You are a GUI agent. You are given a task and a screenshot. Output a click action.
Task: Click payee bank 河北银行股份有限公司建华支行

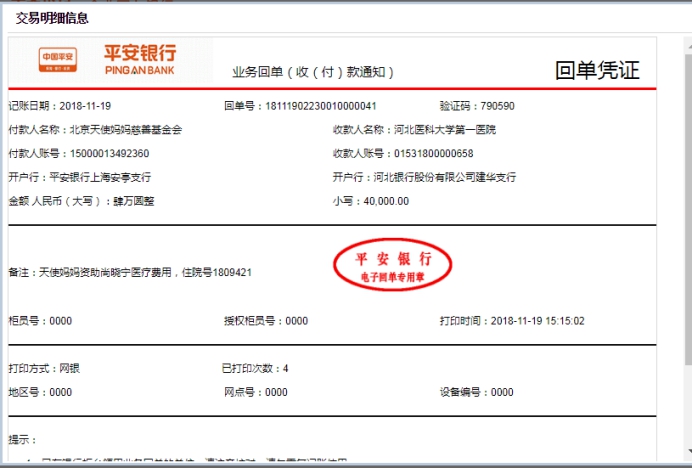point(445,177)
